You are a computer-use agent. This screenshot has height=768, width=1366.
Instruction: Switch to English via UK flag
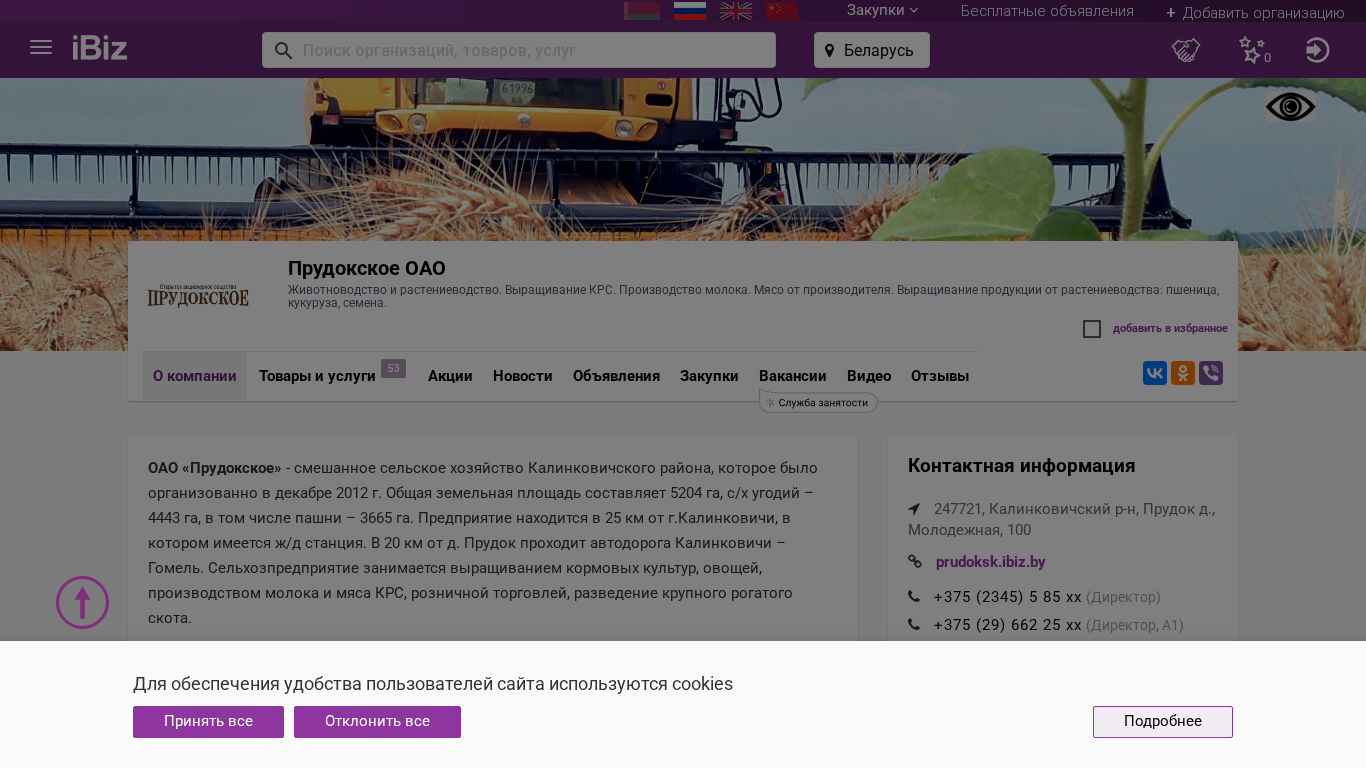(x=736, y=11)
